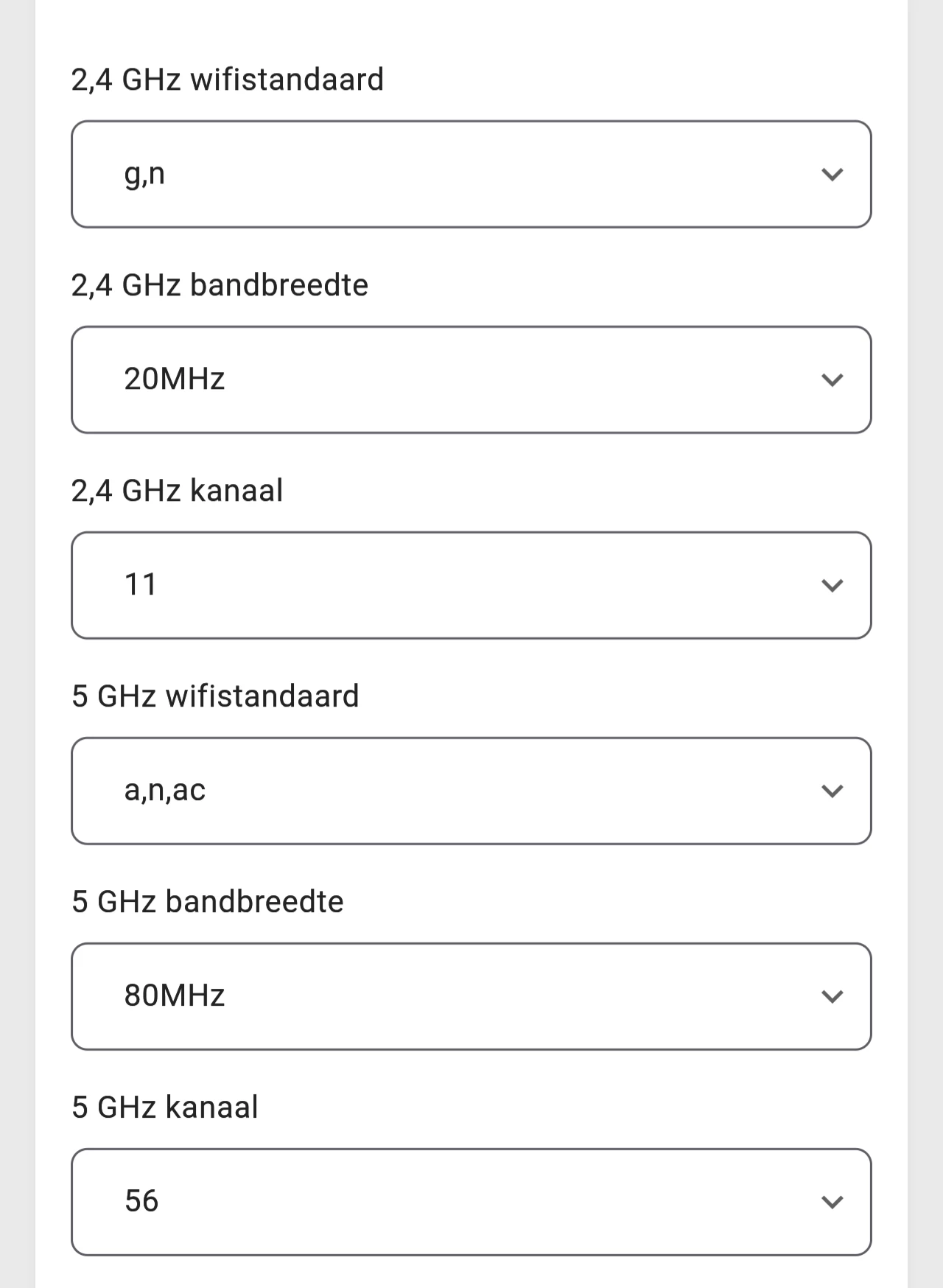Click the chevron arrow for 2,4 GHz kanaal
943x1288 pixels.
[x=832, y=586]
